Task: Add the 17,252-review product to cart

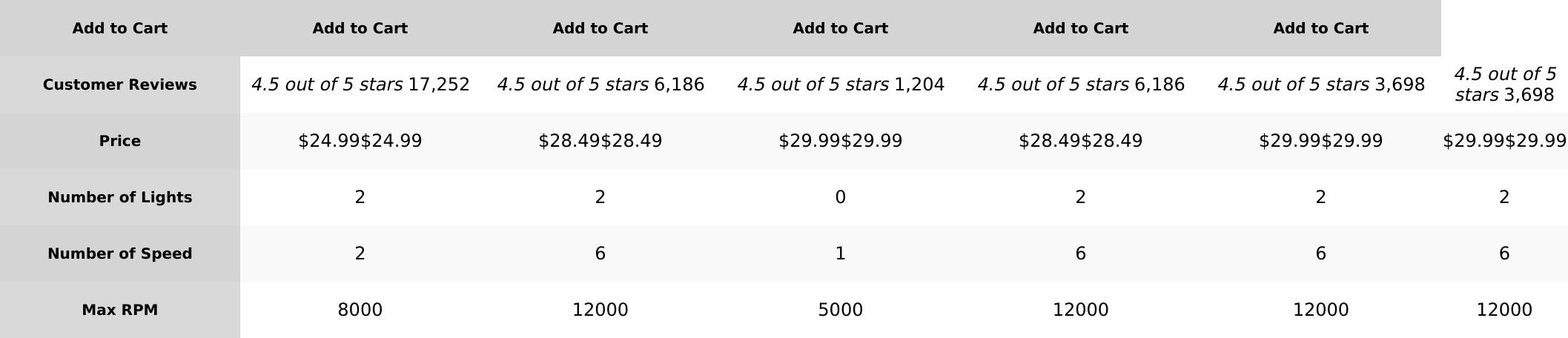Action: [360, 28]
